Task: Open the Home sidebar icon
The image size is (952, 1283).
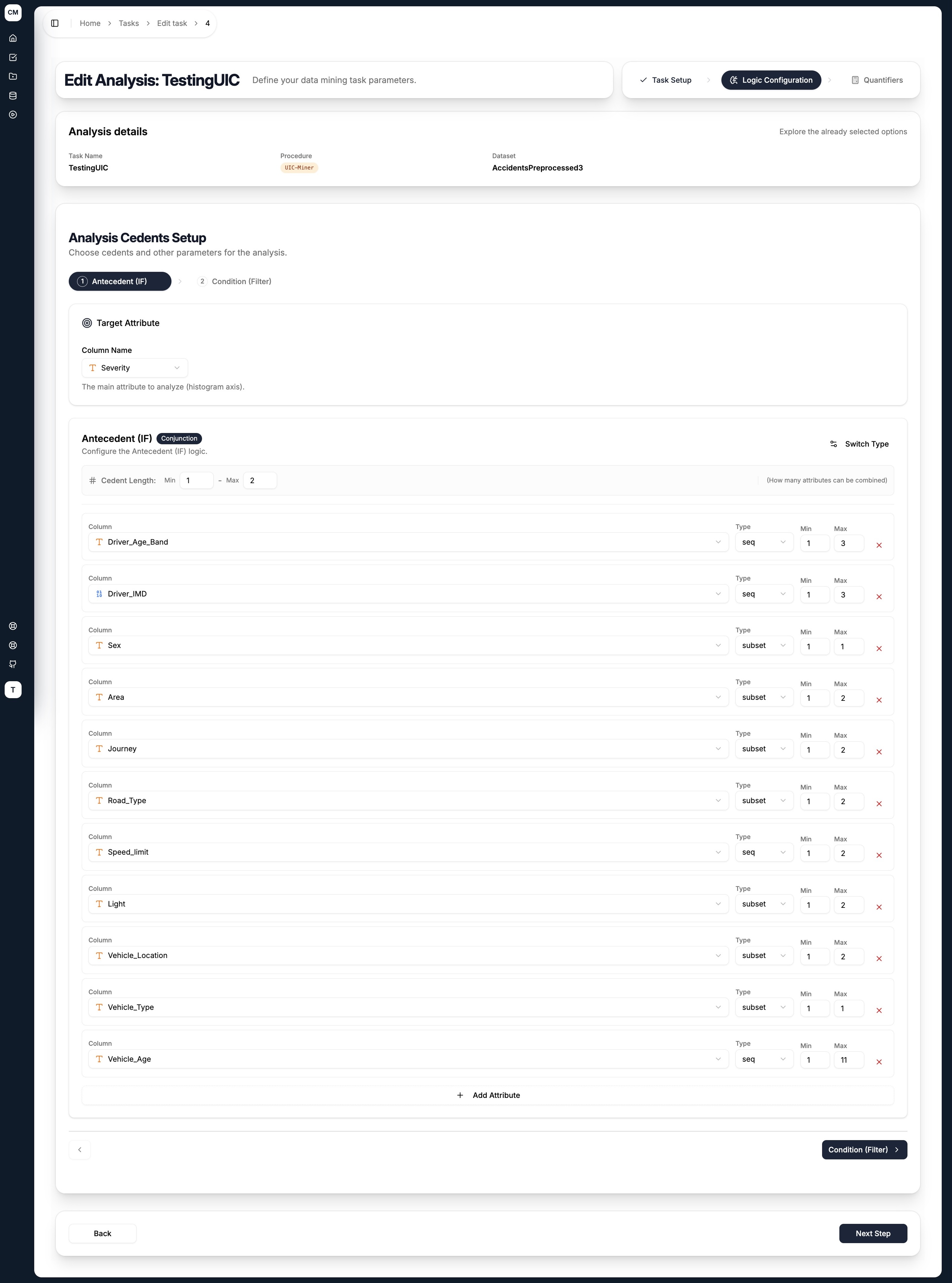Action: [x=13, y=38]
